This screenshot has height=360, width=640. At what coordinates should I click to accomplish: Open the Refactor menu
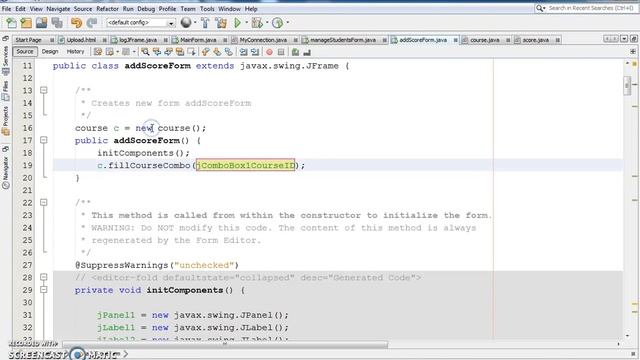click(107, 9)
